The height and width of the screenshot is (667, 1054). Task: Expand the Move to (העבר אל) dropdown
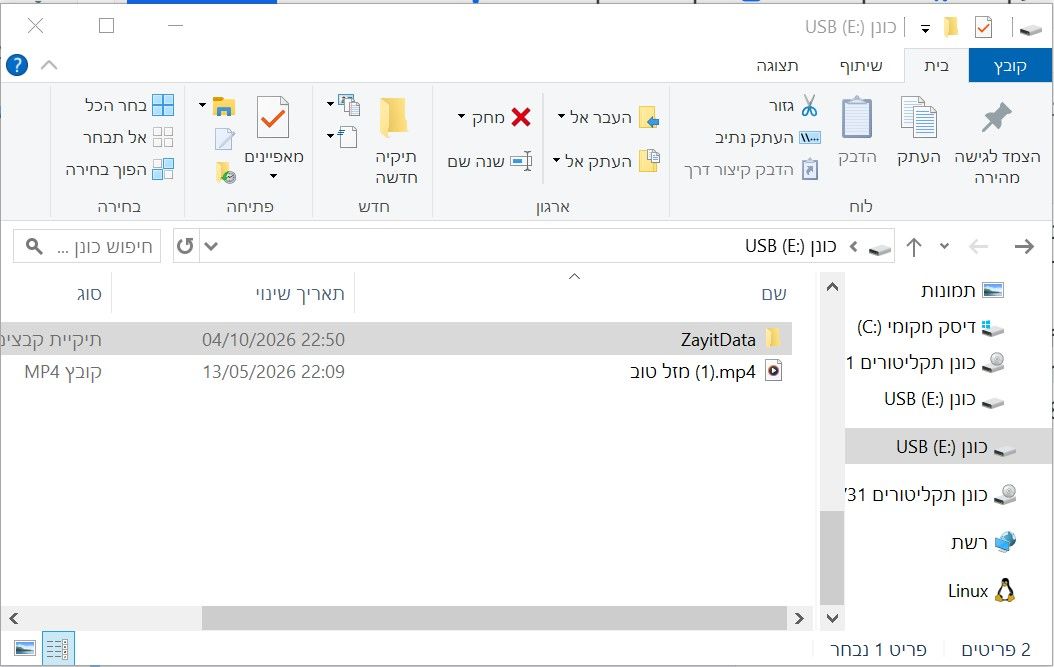point(561,117)
